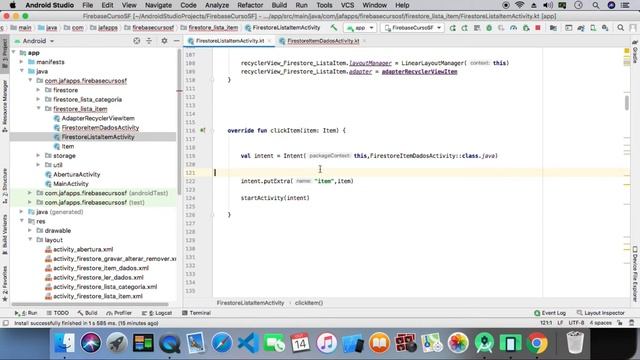Click firestore_lista_item in navigation bar
This screenshot has width=640, height=360.
coord(213,28)
